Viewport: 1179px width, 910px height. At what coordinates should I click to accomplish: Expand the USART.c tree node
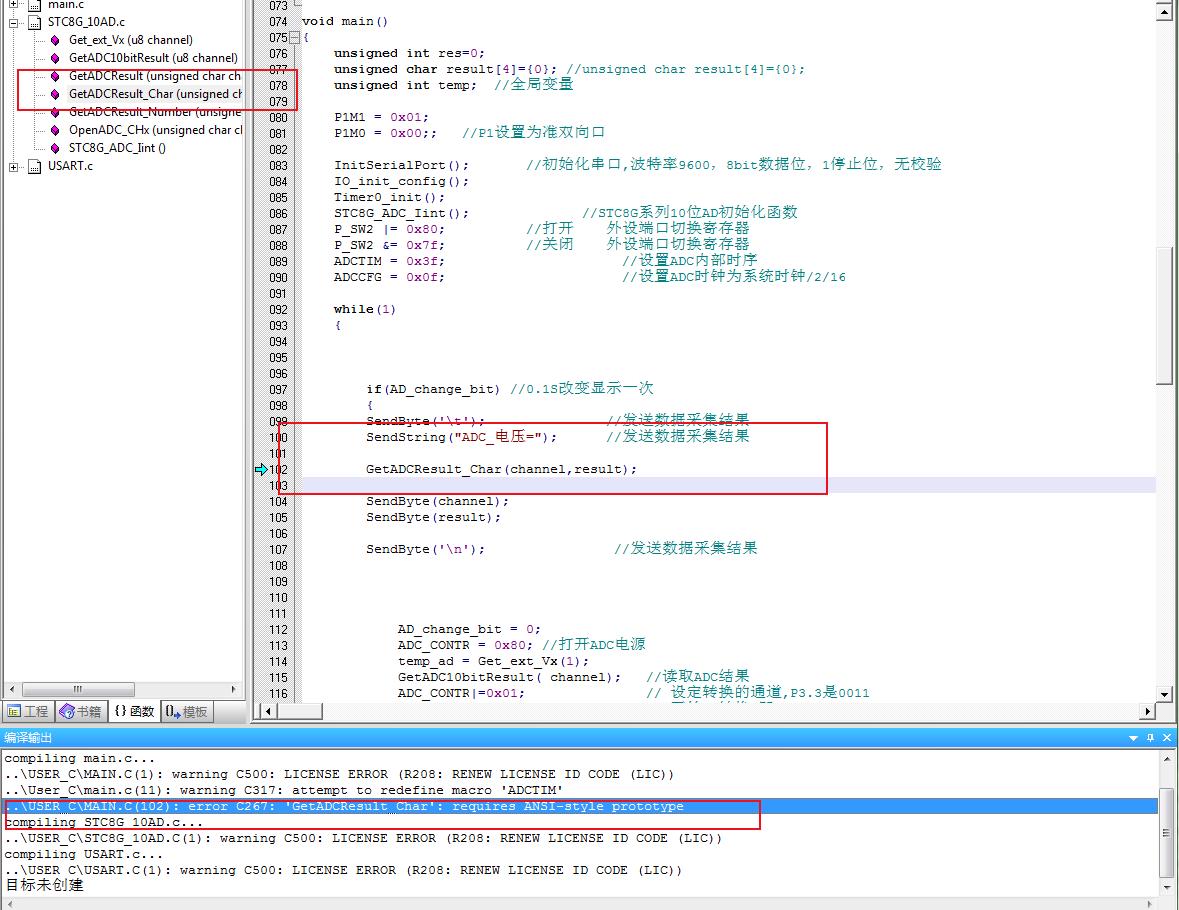pyautogui.click(x=14, y=166)
